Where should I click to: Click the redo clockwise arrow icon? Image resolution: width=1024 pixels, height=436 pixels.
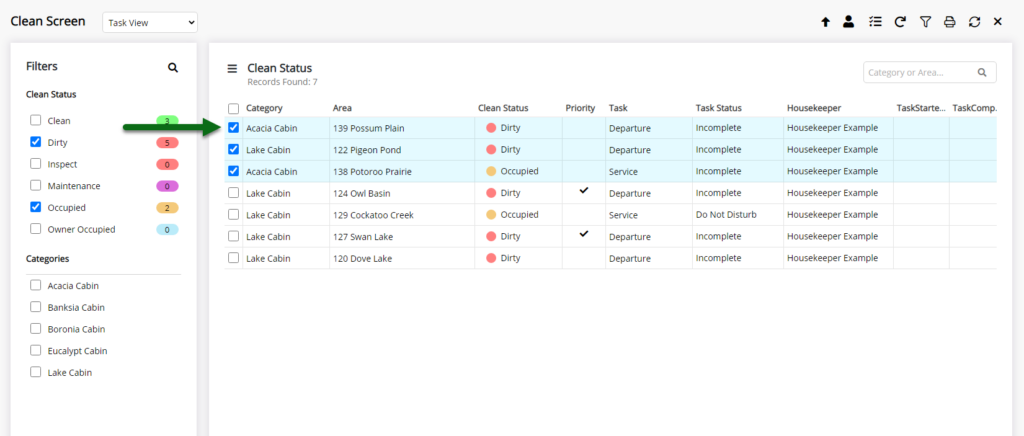click(900, 22)
